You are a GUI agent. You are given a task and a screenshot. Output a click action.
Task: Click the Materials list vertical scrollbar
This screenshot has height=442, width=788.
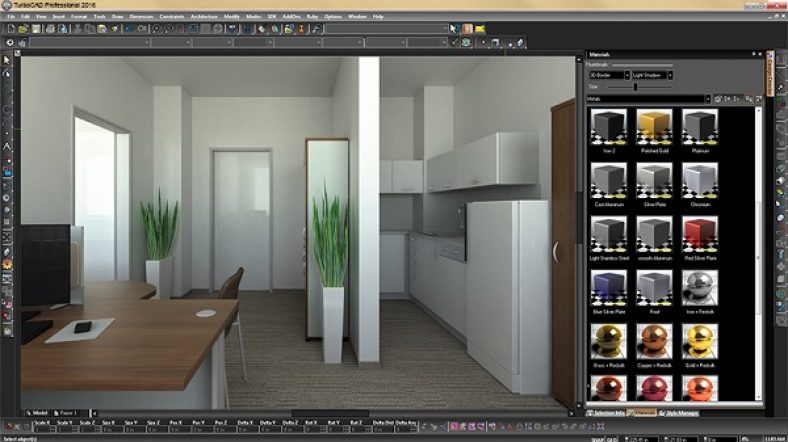(759, 254)
